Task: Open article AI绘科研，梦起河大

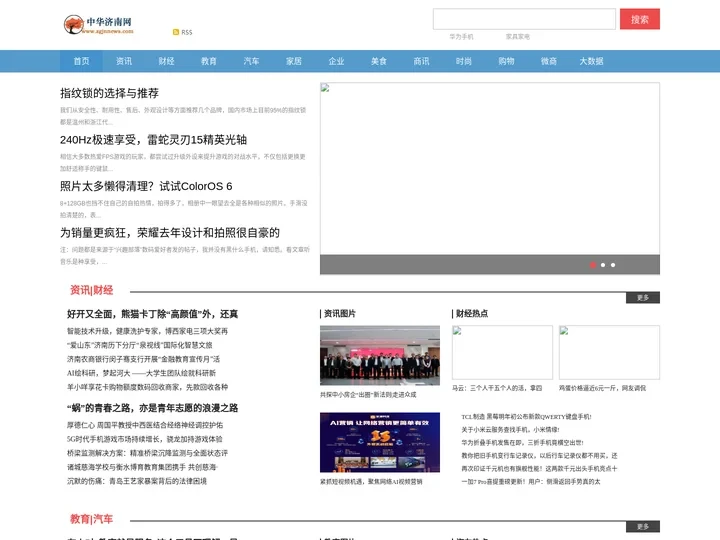Action: [141, 373]
